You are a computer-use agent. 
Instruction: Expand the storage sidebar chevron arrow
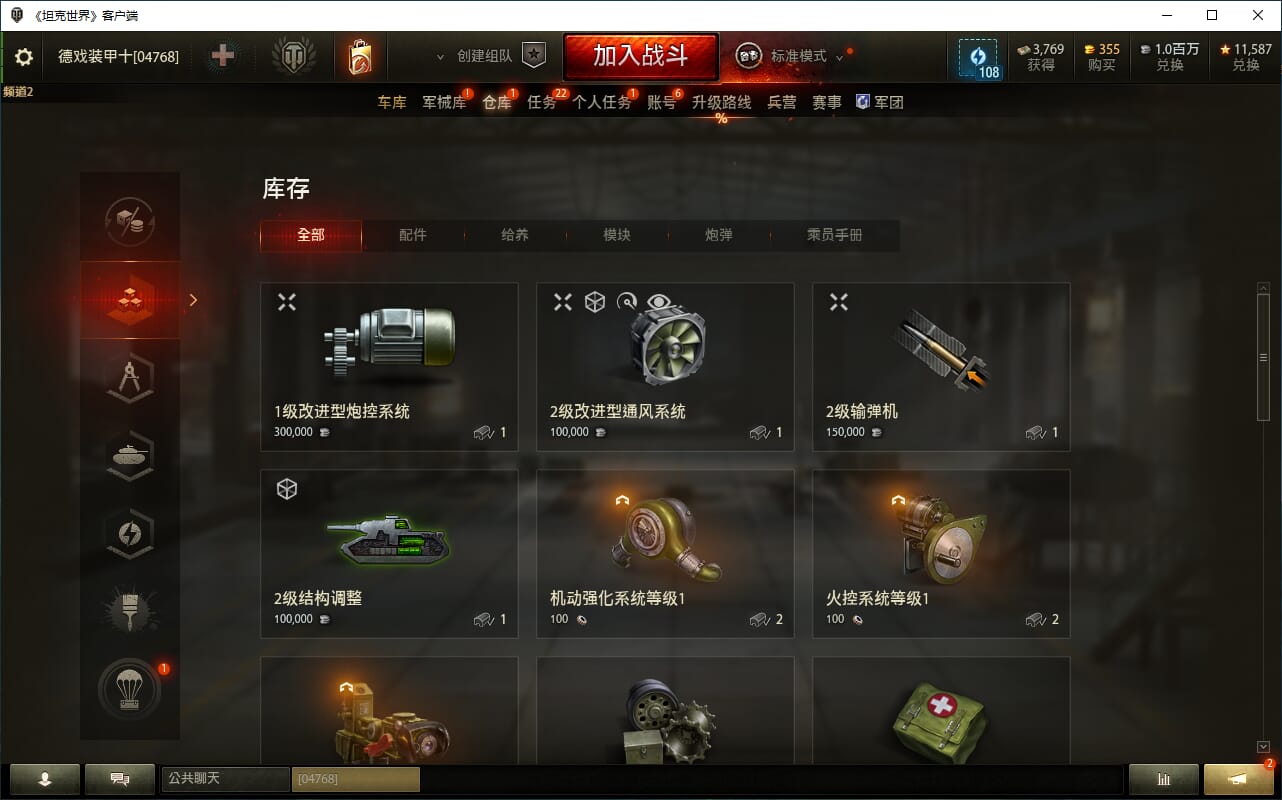pos(193,299)
